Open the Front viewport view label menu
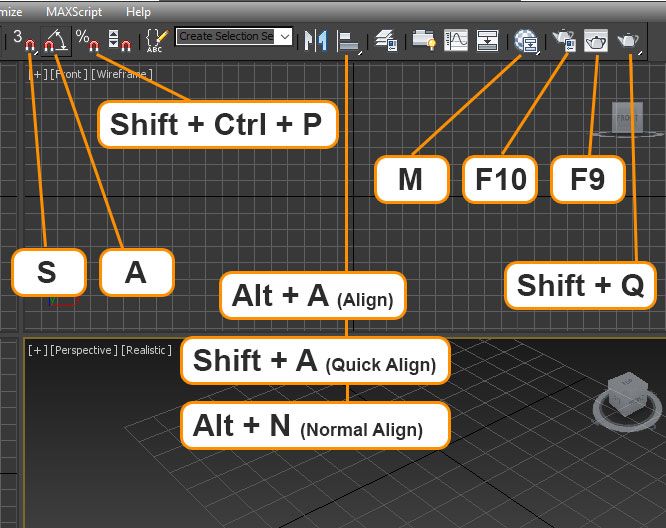666x528 pixels. pyautogui.click(x=69, y=74)
